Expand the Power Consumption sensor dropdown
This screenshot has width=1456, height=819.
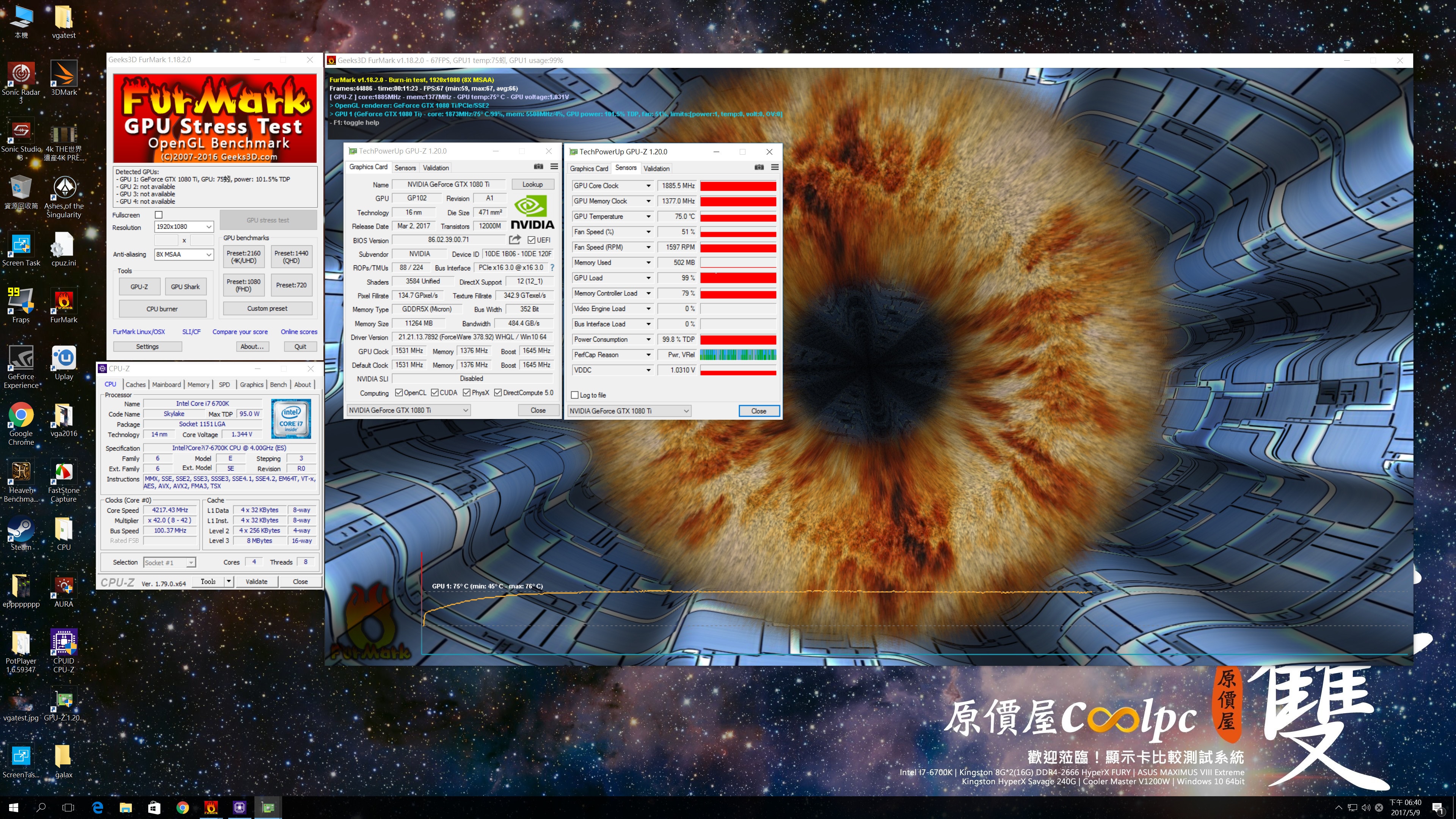[648, 340]
